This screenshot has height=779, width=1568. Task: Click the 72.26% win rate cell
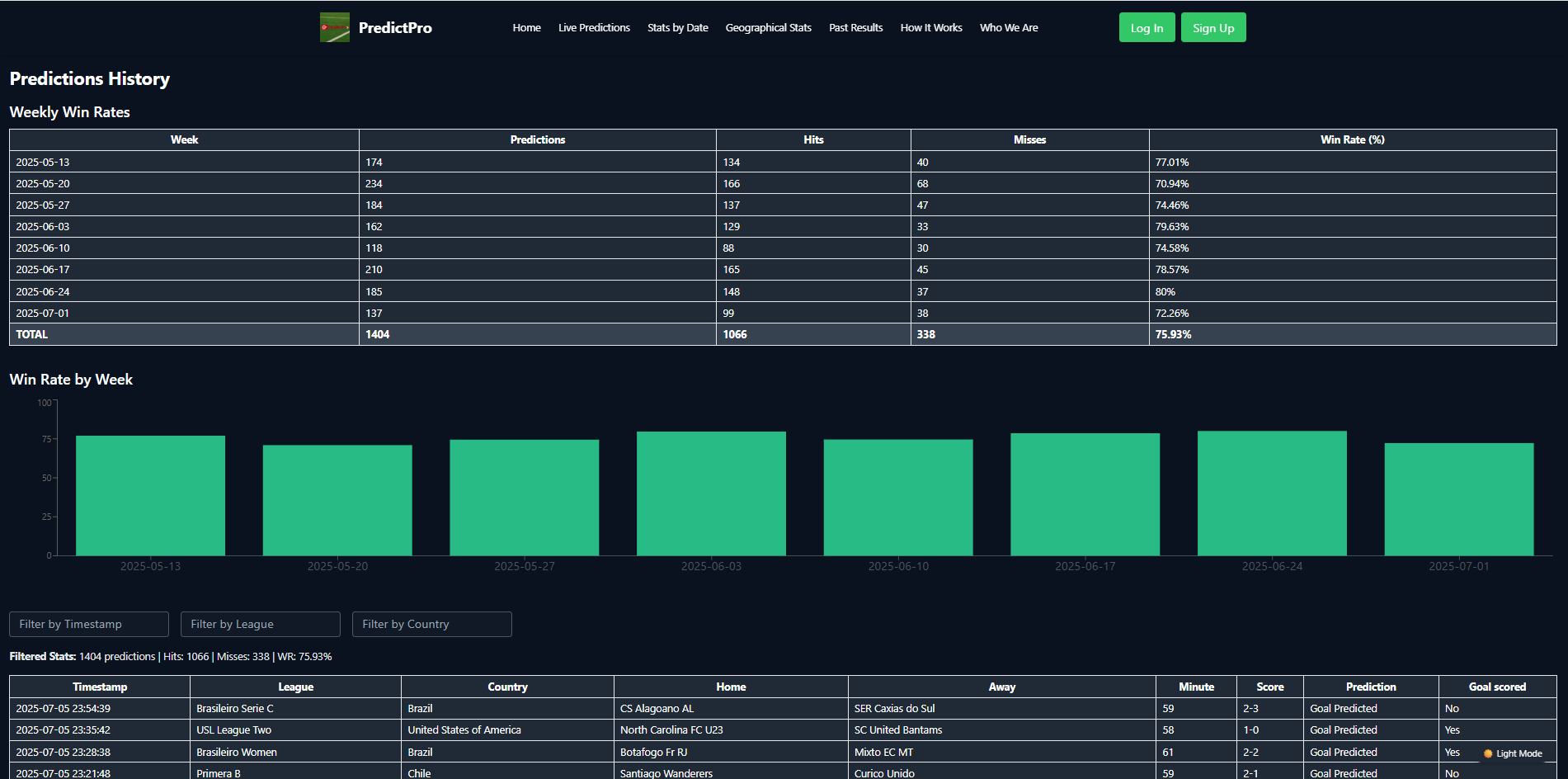(1353, 313)
